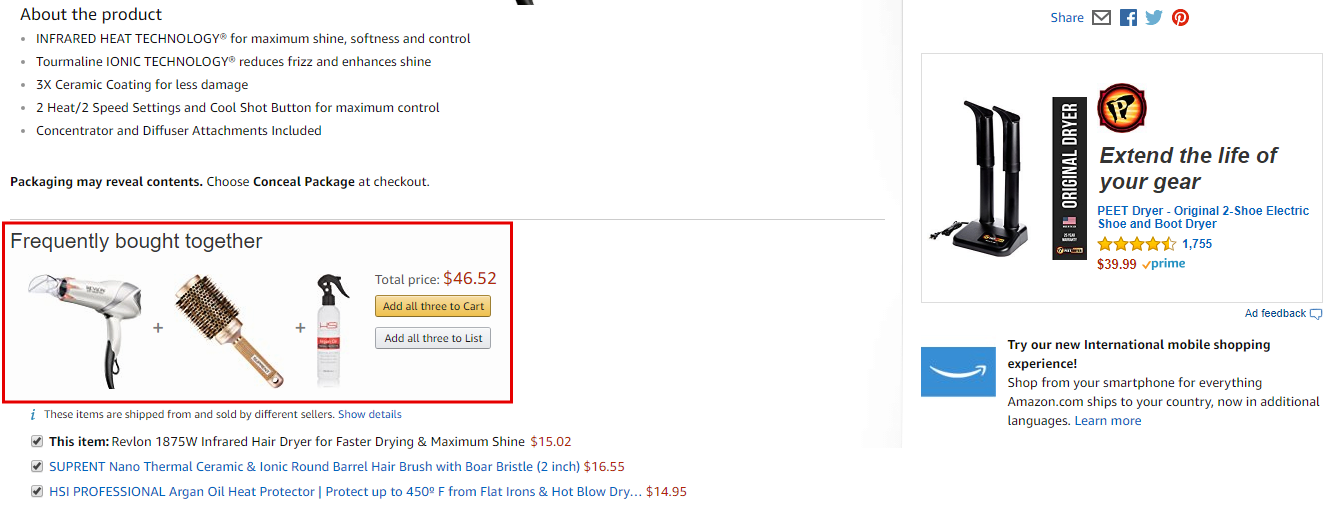Uncheck the Revlon Infrared Hair Dryer item
The image size is (1341, 508).
pyautogui.click(x=37, y=441)
